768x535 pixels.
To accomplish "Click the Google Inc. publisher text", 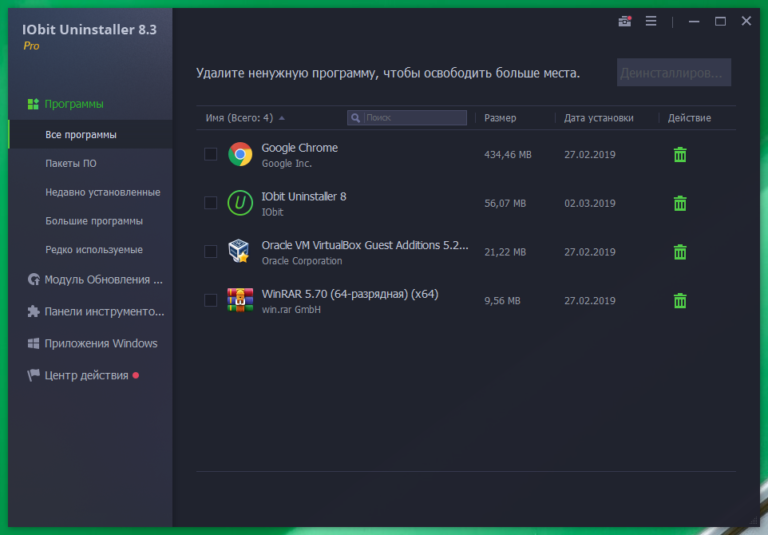I will 287,164.
